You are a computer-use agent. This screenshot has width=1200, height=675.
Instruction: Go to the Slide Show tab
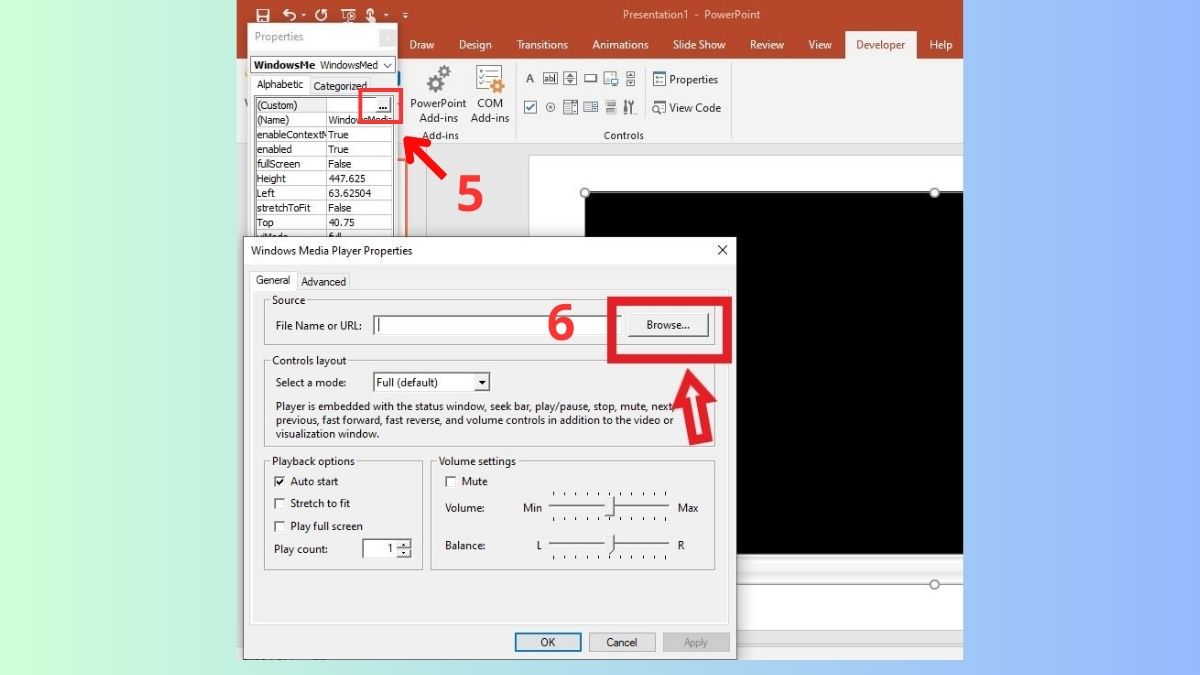point(699,45)
